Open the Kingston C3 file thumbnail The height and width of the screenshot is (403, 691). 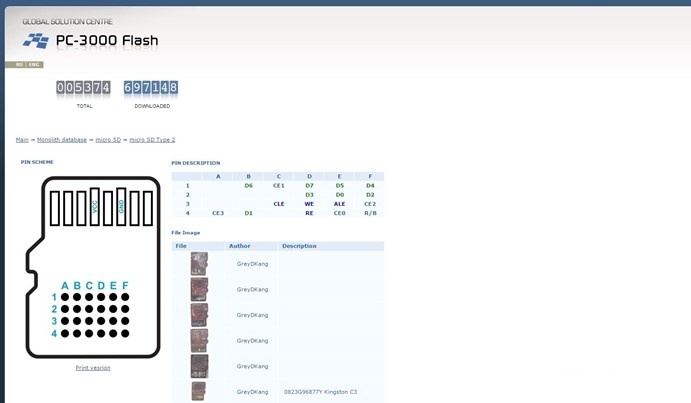pos(199,391)
